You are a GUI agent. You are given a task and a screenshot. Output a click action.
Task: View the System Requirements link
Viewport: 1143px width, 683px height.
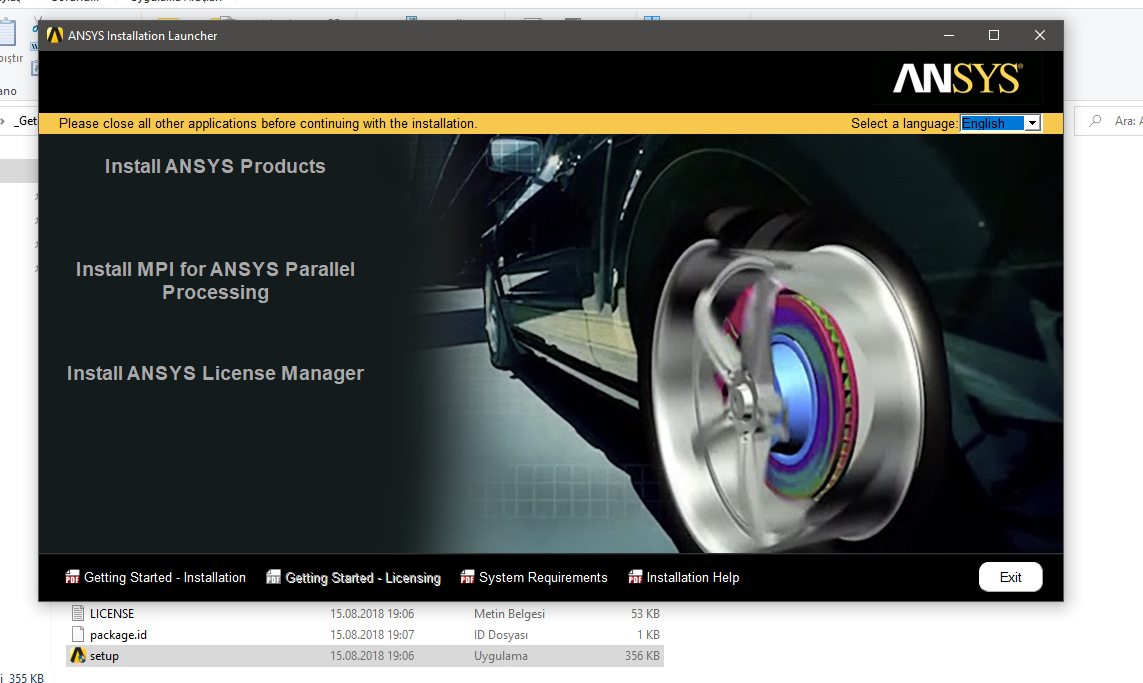coord(543,577)
